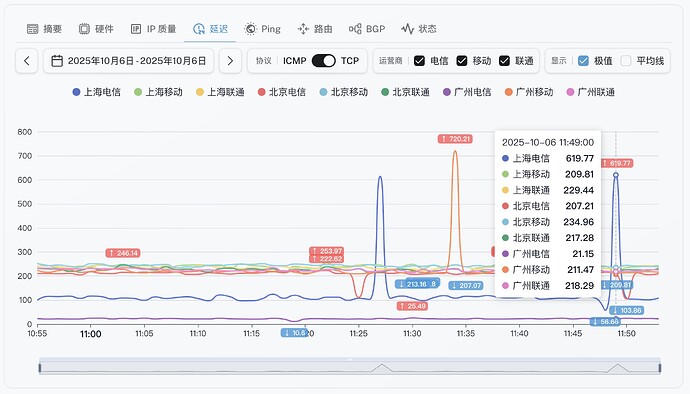Click the 209.81 minimum marker label
This screenshot has height=394, width=690.
coord(617,285)
